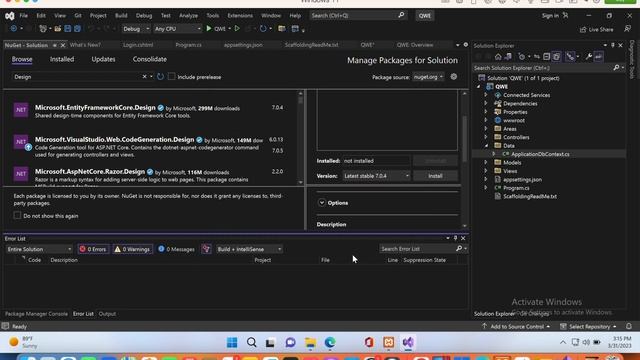Expand the Options section chevron

tap(322, 202)
